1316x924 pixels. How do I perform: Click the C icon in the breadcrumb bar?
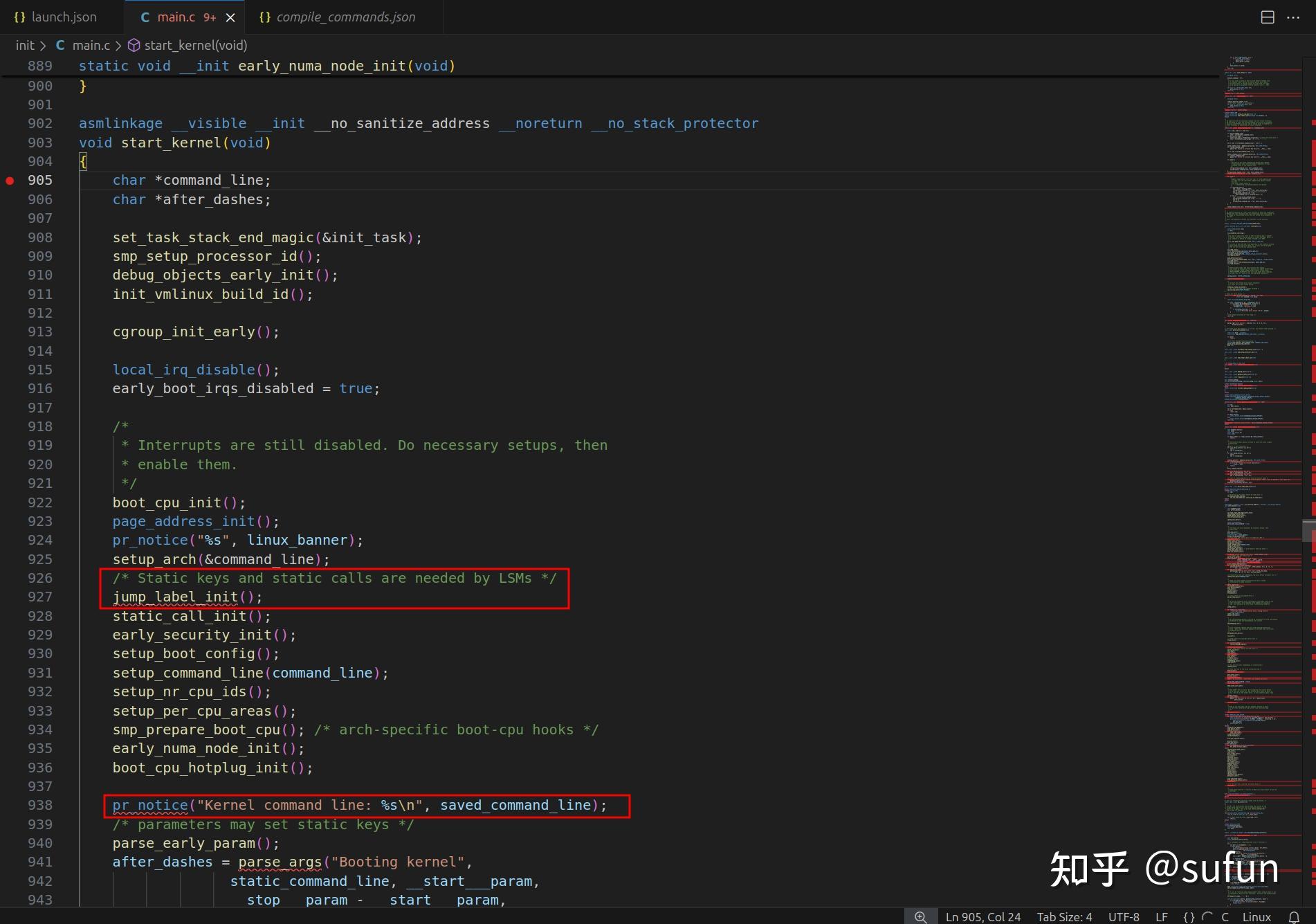point(60,45)
